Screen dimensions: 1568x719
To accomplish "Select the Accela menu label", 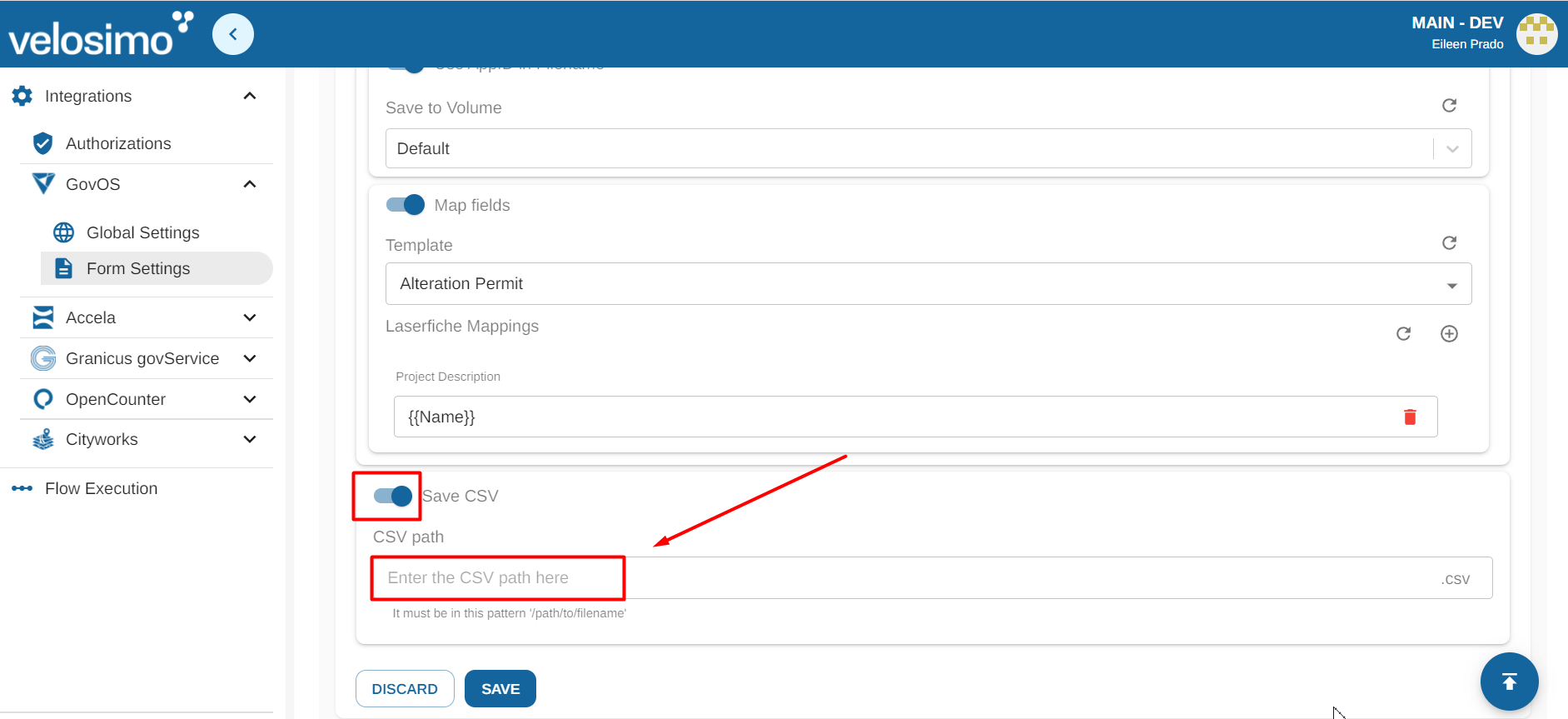I will point(91,317).
